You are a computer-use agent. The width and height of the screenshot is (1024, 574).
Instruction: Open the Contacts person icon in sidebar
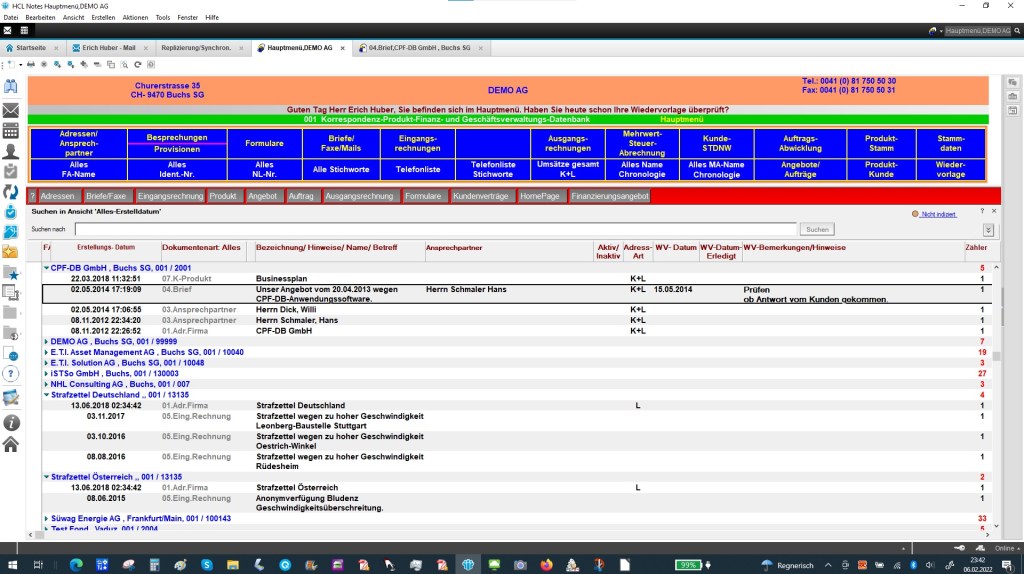click(11, 151)
